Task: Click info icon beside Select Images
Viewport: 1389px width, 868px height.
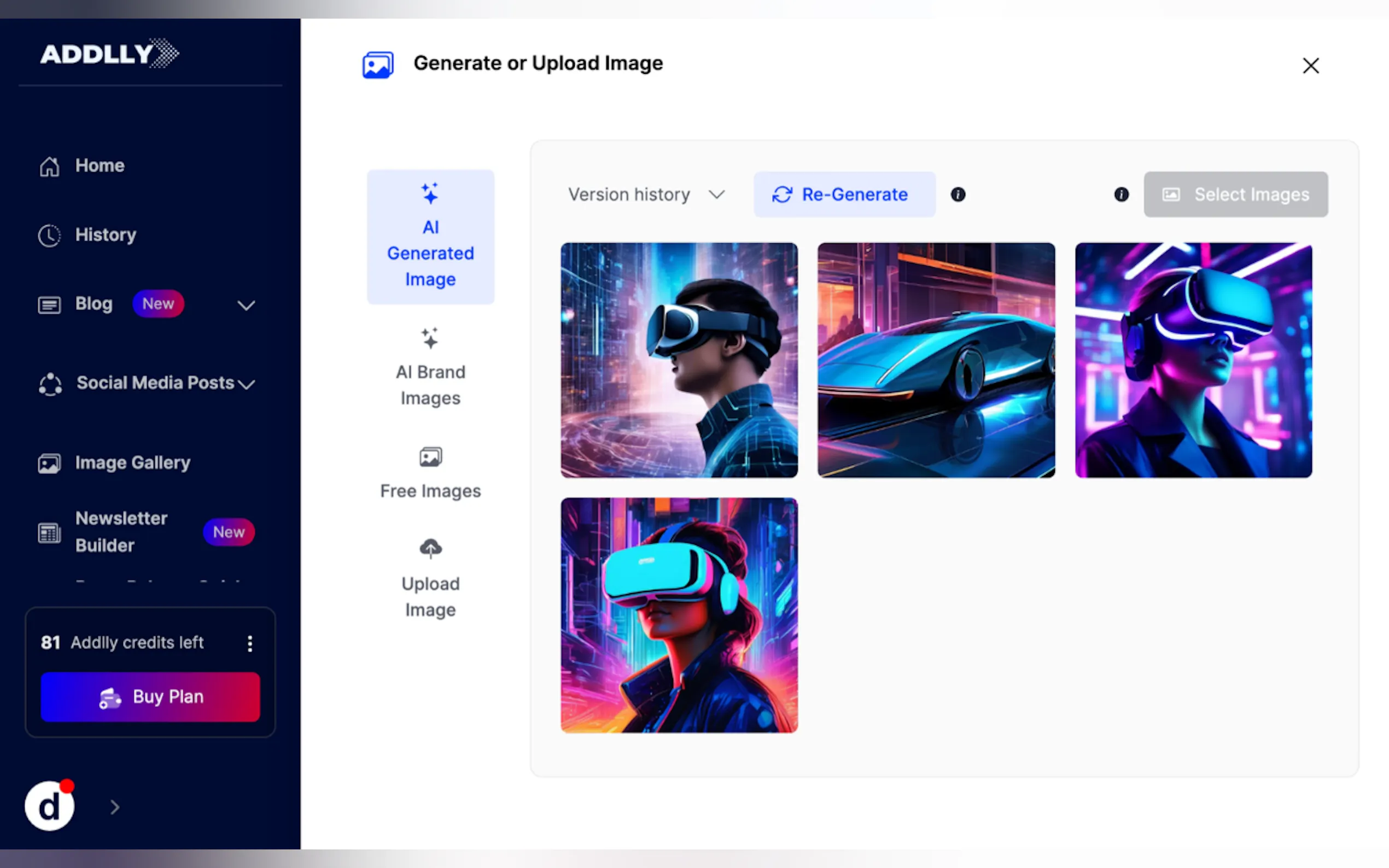Action: (x=1121, y=195)
